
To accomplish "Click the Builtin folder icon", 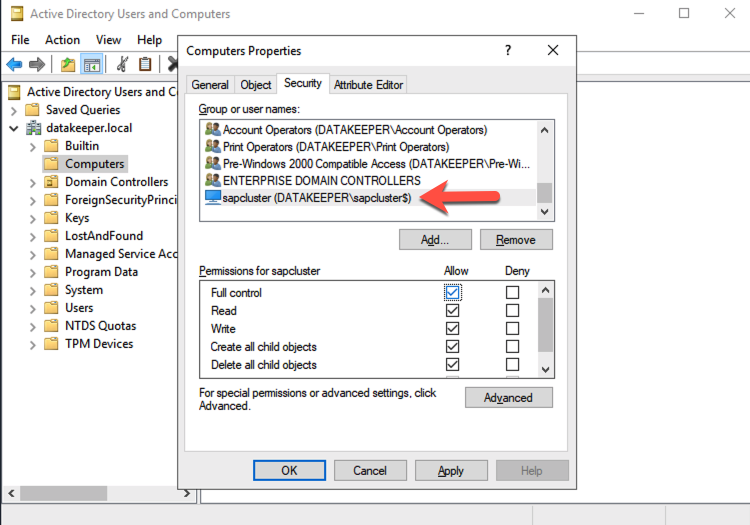I will 51,146.
